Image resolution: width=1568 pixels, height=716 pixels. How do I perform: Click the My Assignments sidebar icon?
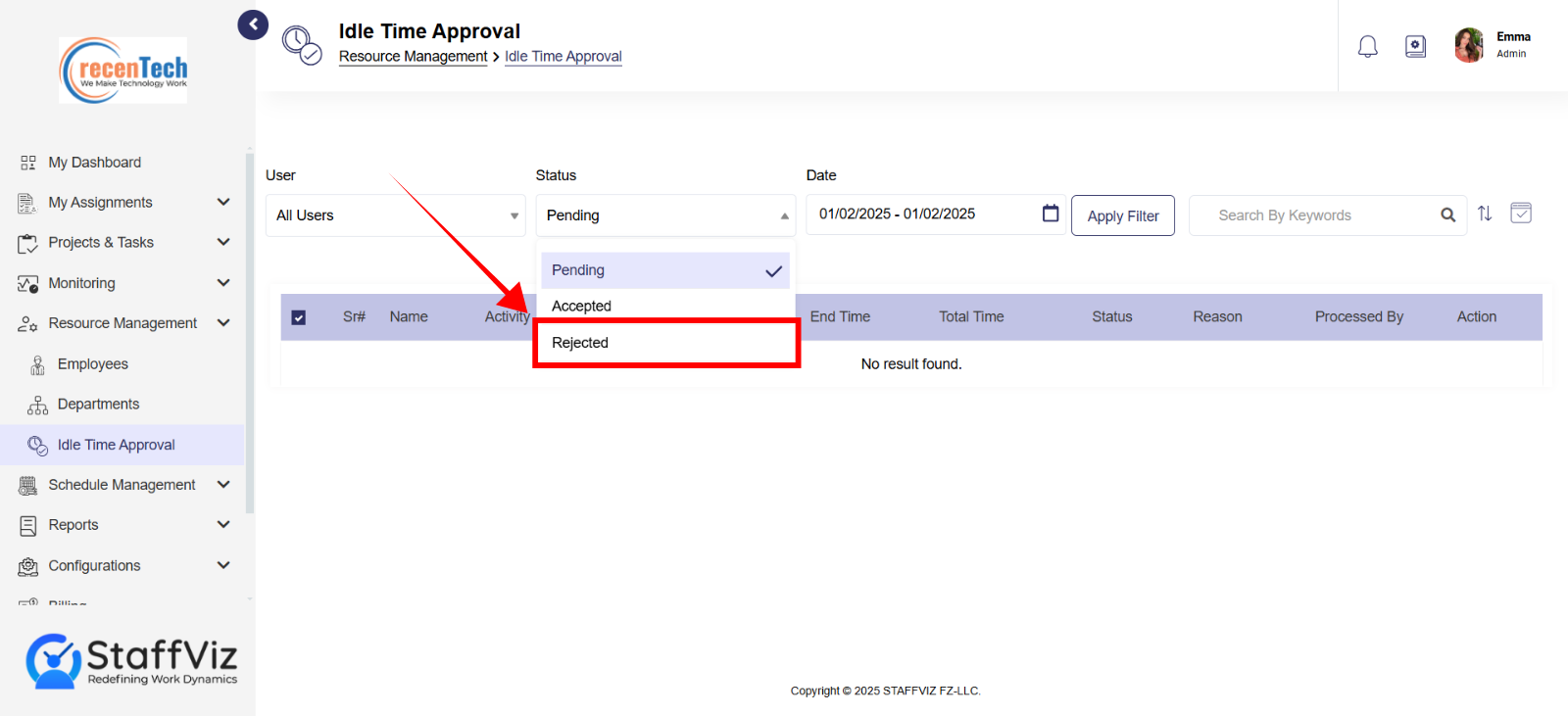pyautogui.click(x=27, y=203)
